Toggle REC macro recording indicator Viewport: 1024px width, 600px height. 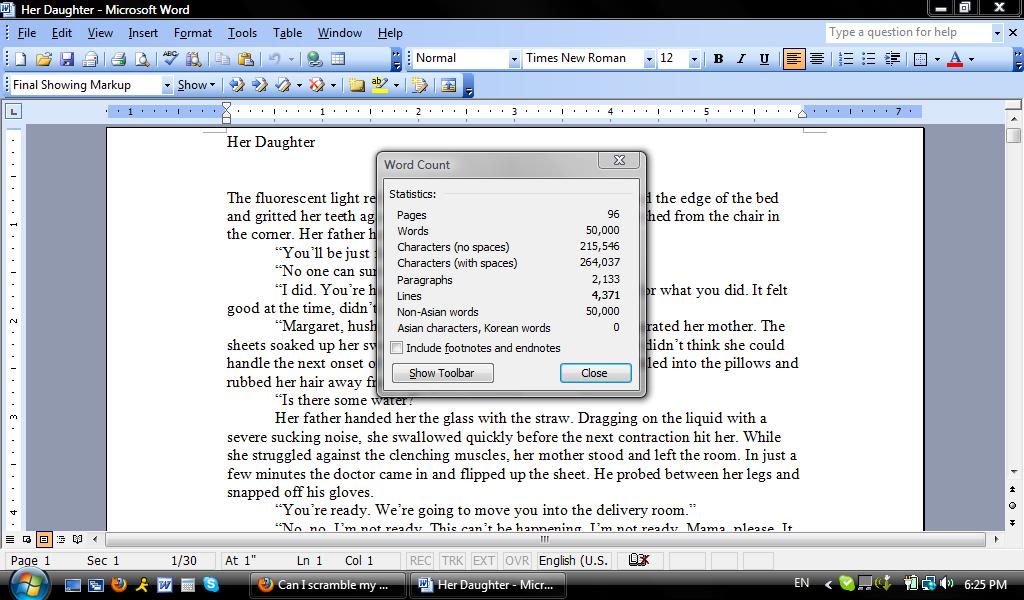[420, 560]
